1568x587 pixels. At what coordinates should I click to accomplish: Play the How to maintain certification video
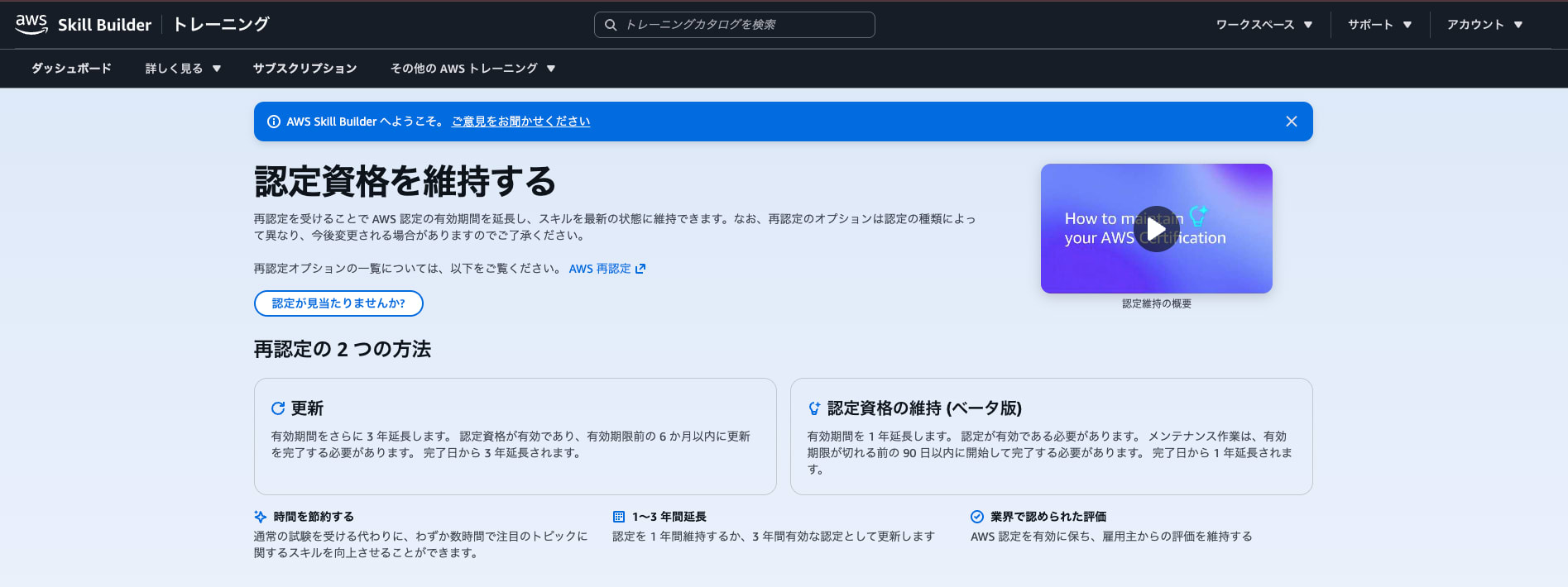(x=1156, y=229)
